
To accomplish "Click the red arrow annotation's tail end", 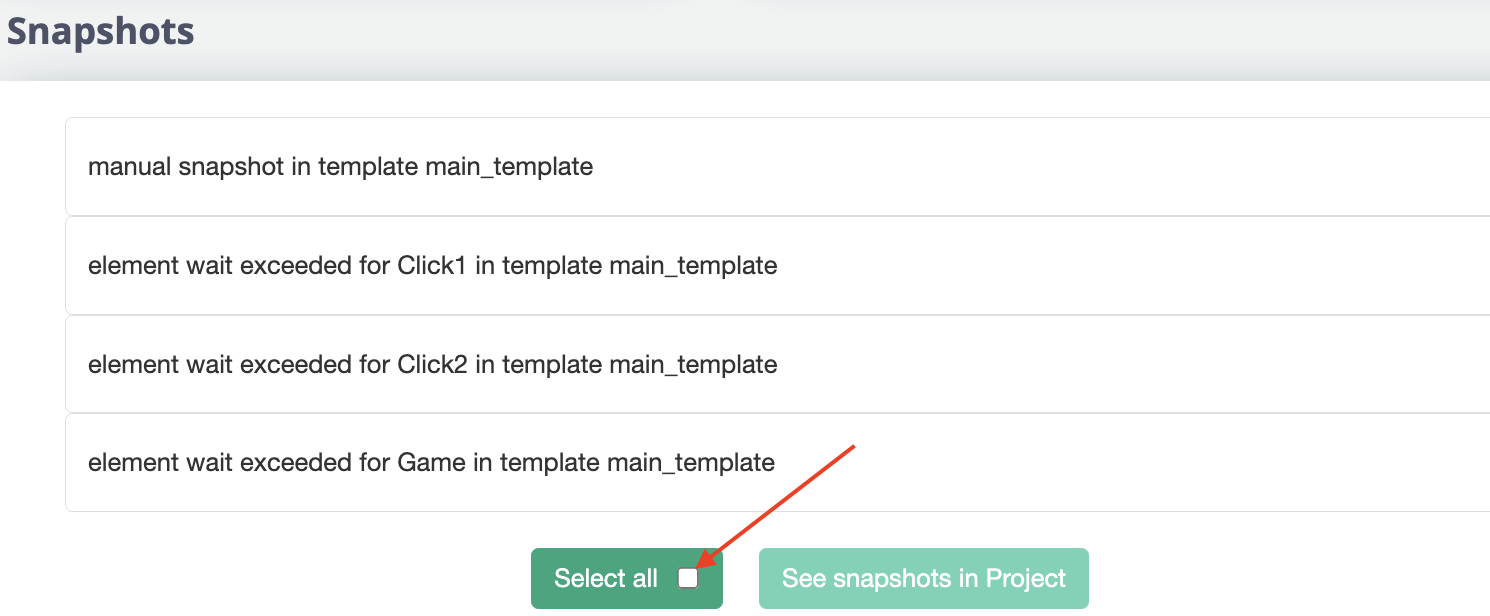I will point(853,446).
